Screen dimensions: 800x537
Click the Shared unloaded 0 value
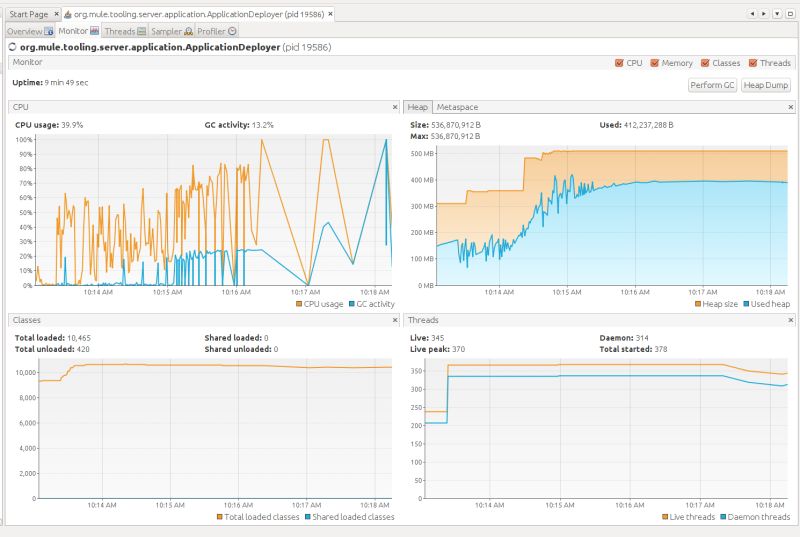(276, 349)
